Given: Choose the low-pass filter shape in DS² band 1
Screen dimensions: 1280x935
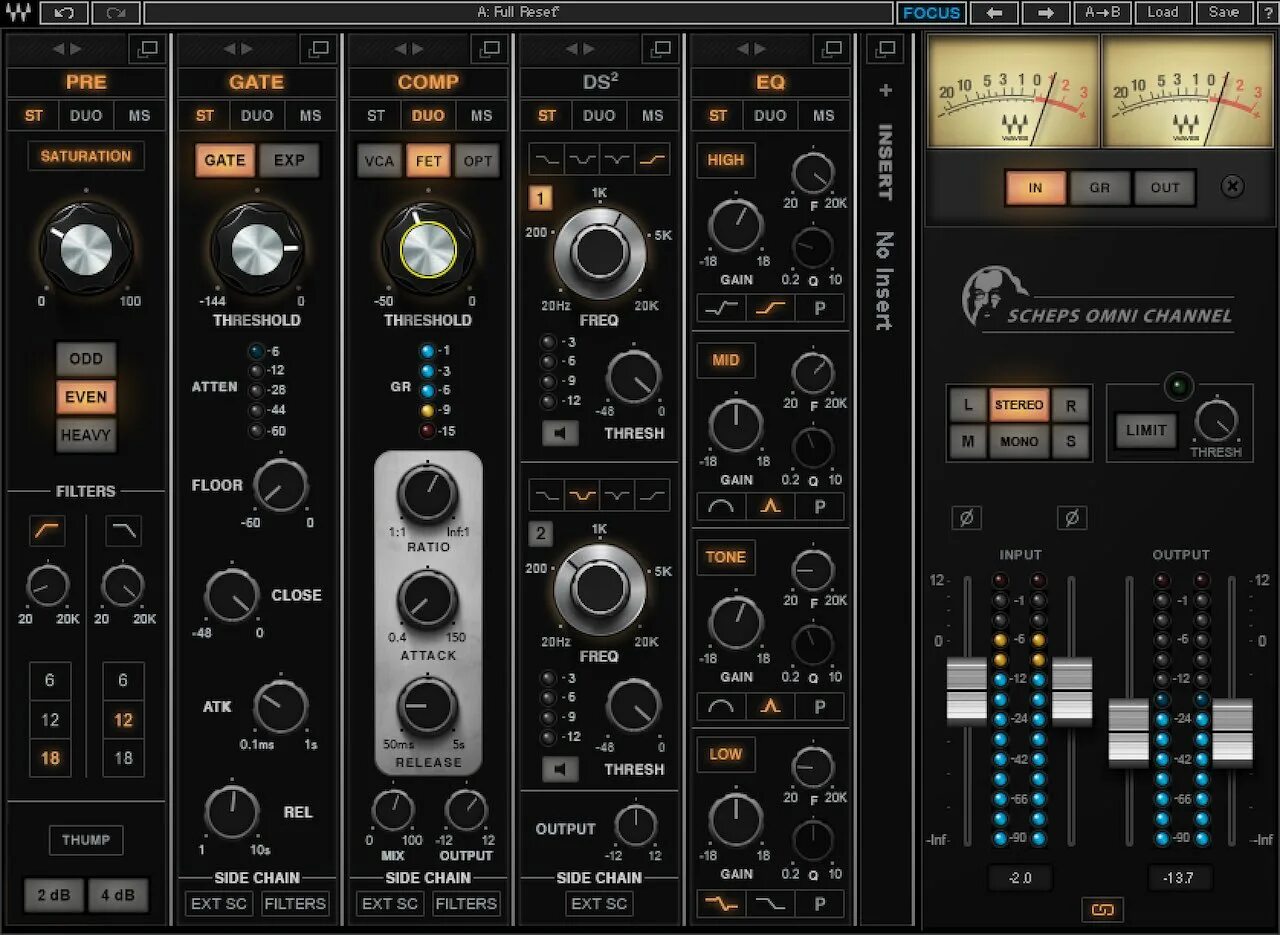Looking at the screenshot, I should pyautogui.click(x=546, y=159).
